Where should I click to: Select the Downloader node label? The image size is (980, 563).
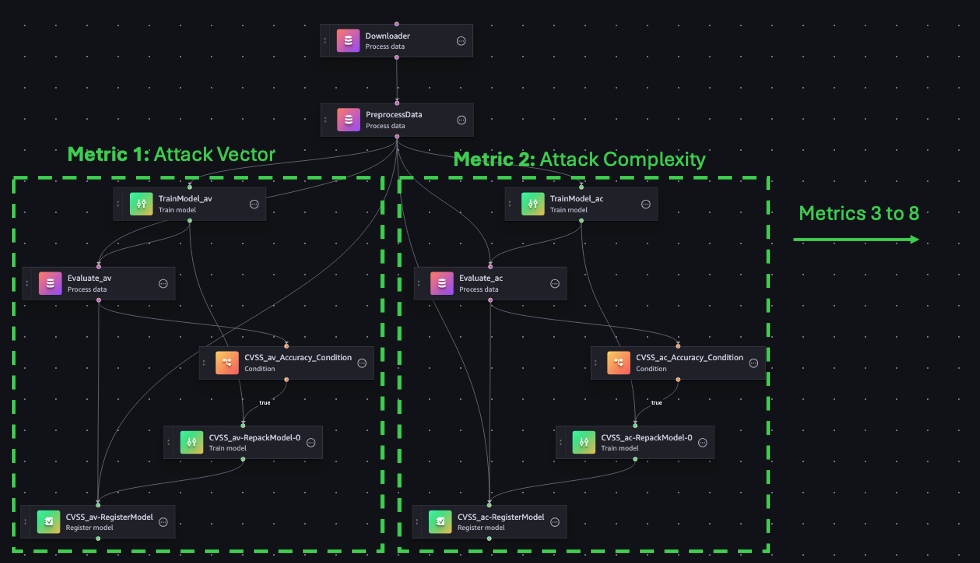(x=388, y=36)
